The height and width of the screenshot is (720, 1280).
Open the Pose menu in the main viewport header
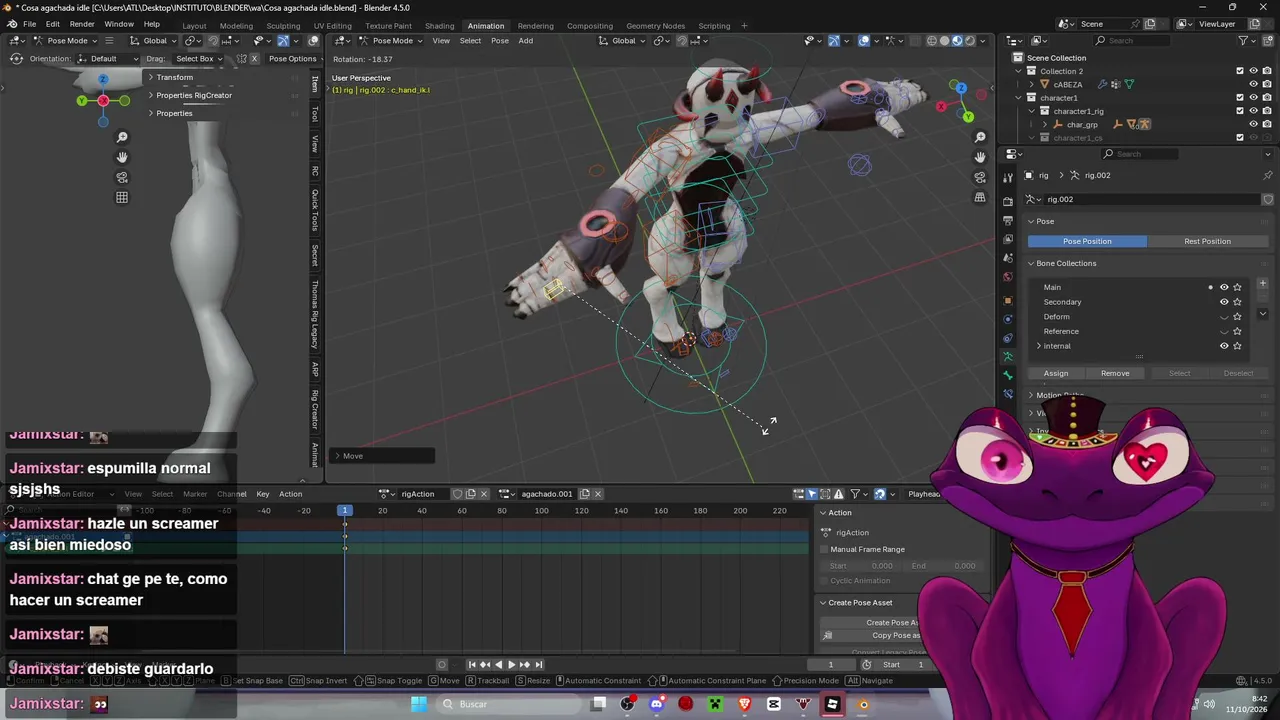click(500, 40)
